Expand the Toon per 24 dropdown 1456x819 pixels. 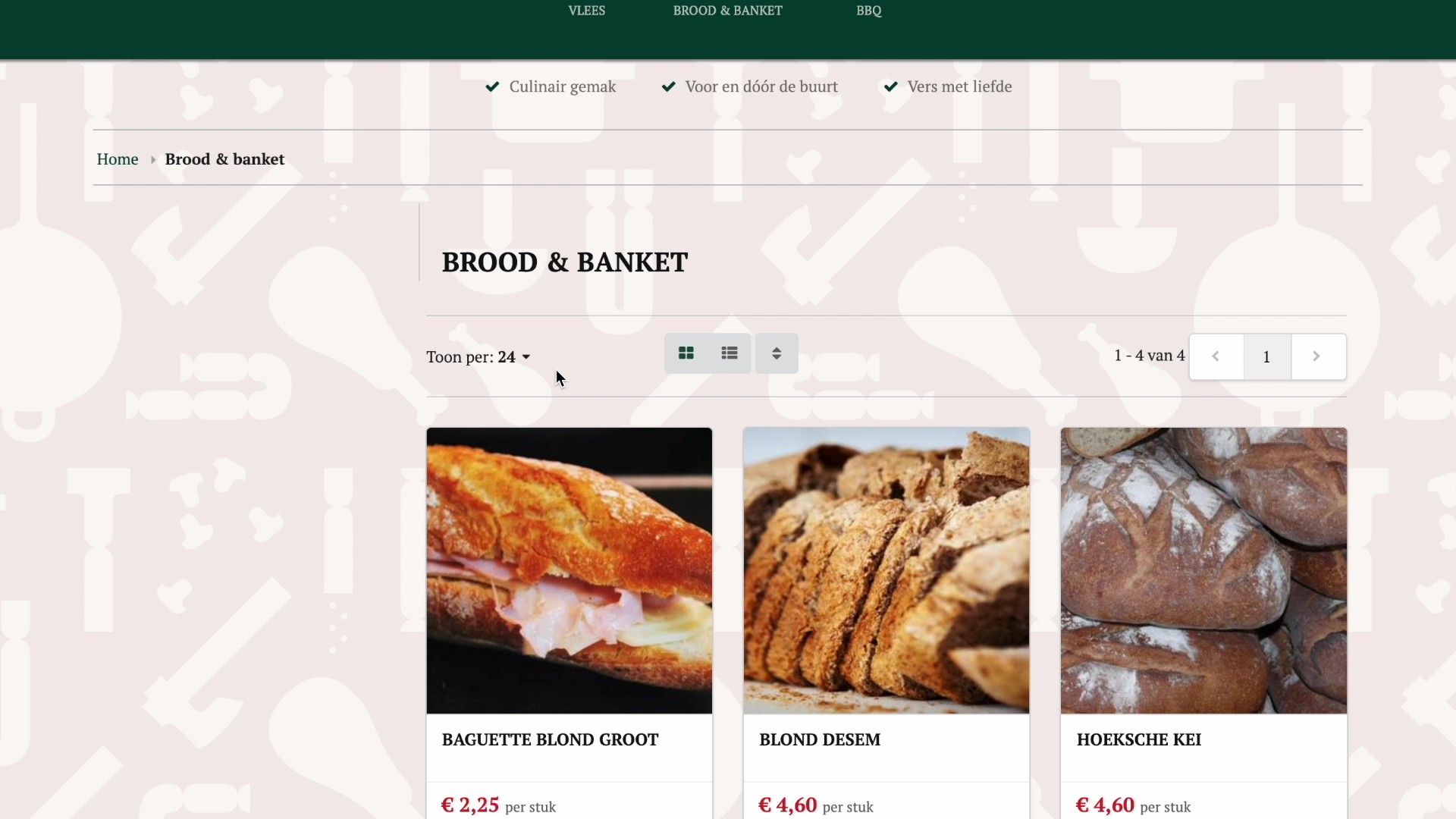[479, 356]
